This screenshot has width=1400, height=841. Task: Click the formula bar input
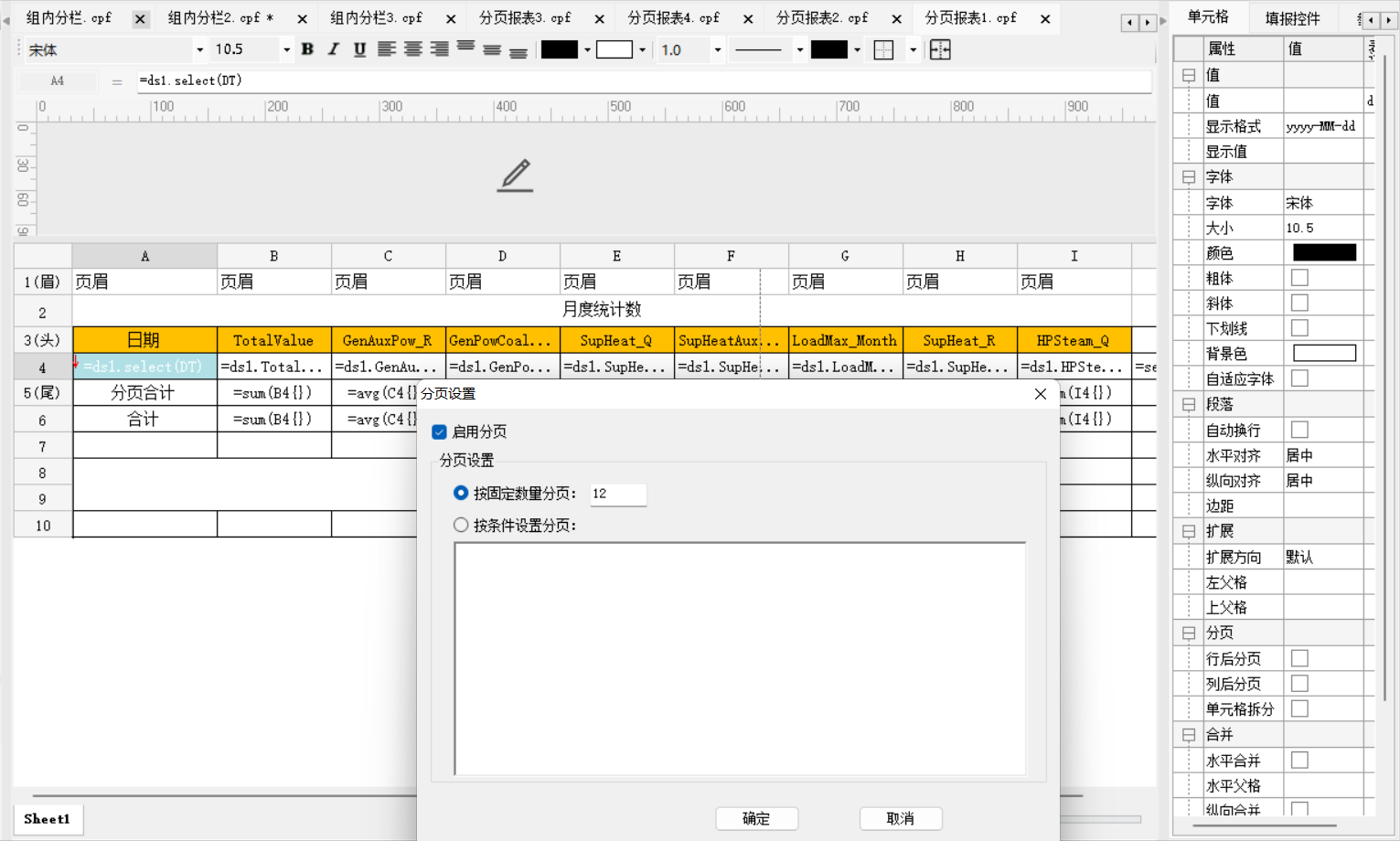pyautogui.click(x=643, y=80)
